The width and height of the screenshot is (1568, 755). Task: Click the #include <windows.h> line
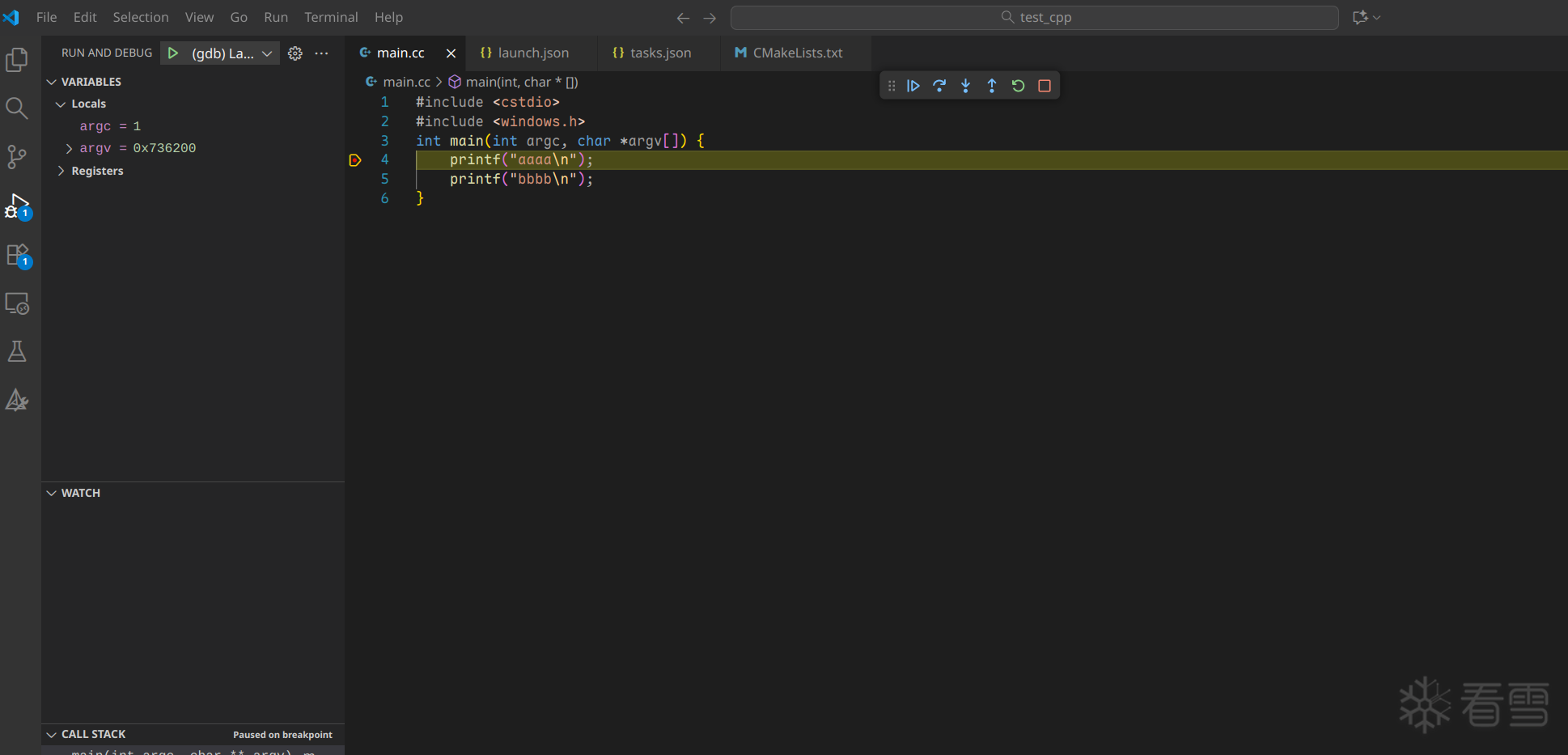coord(500,121)
